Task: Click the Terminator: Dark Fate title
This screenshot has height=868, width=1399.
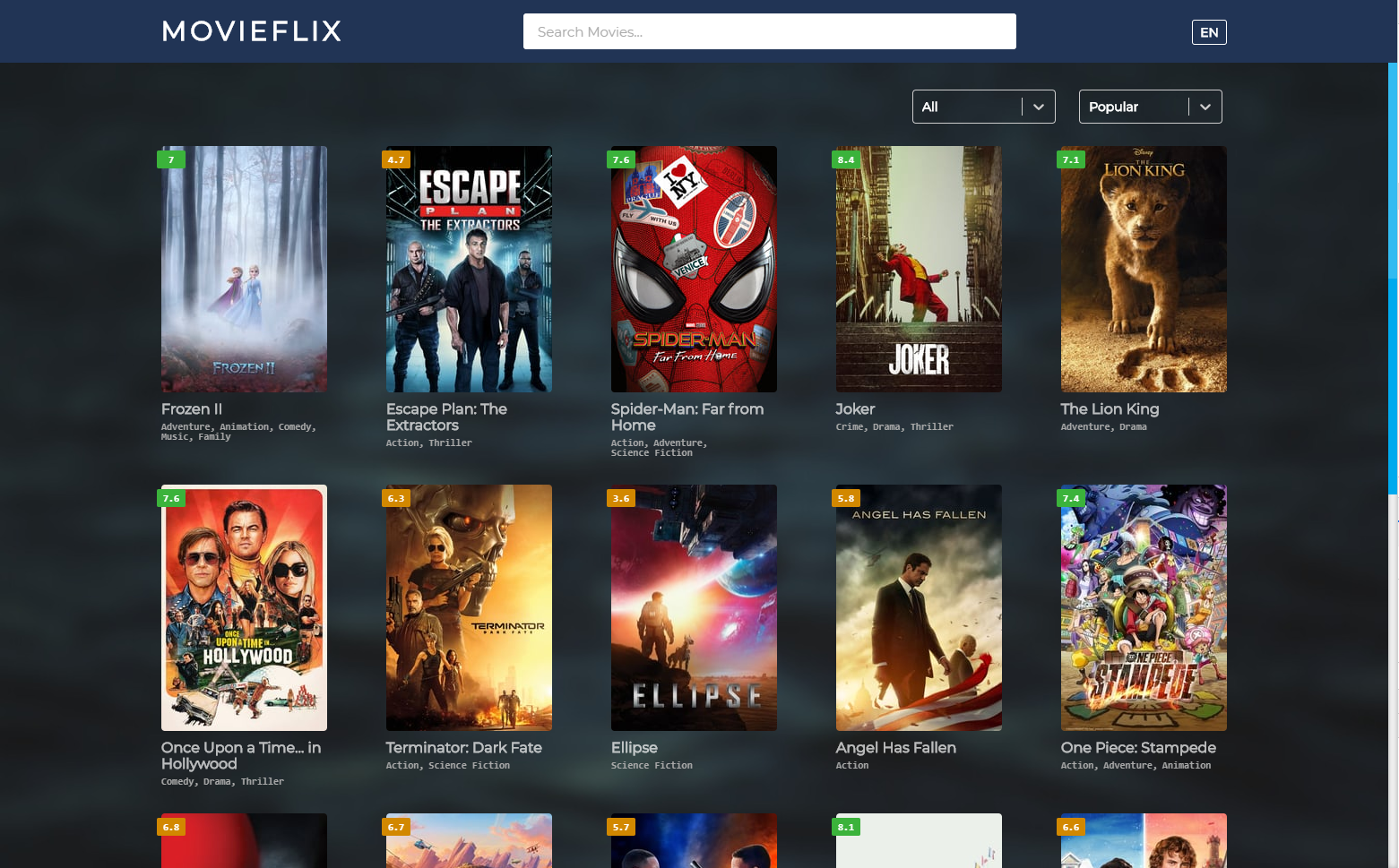Action: tap(463, 748)
